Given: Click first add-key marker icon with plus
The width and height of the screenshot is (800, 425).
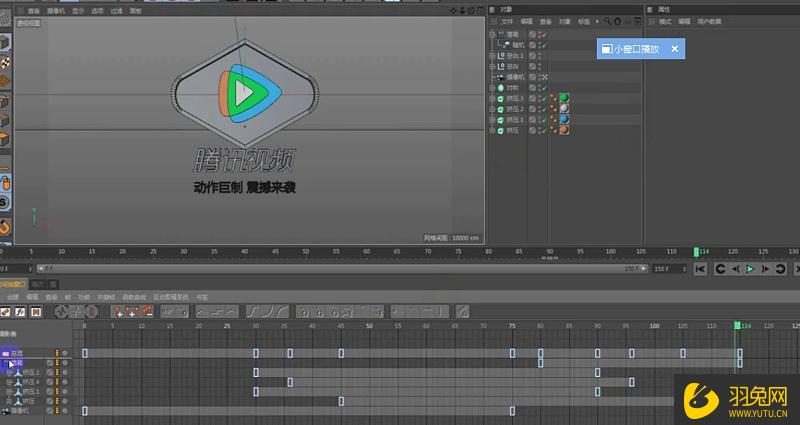Looking at the screenshot, I should [118, 311].
